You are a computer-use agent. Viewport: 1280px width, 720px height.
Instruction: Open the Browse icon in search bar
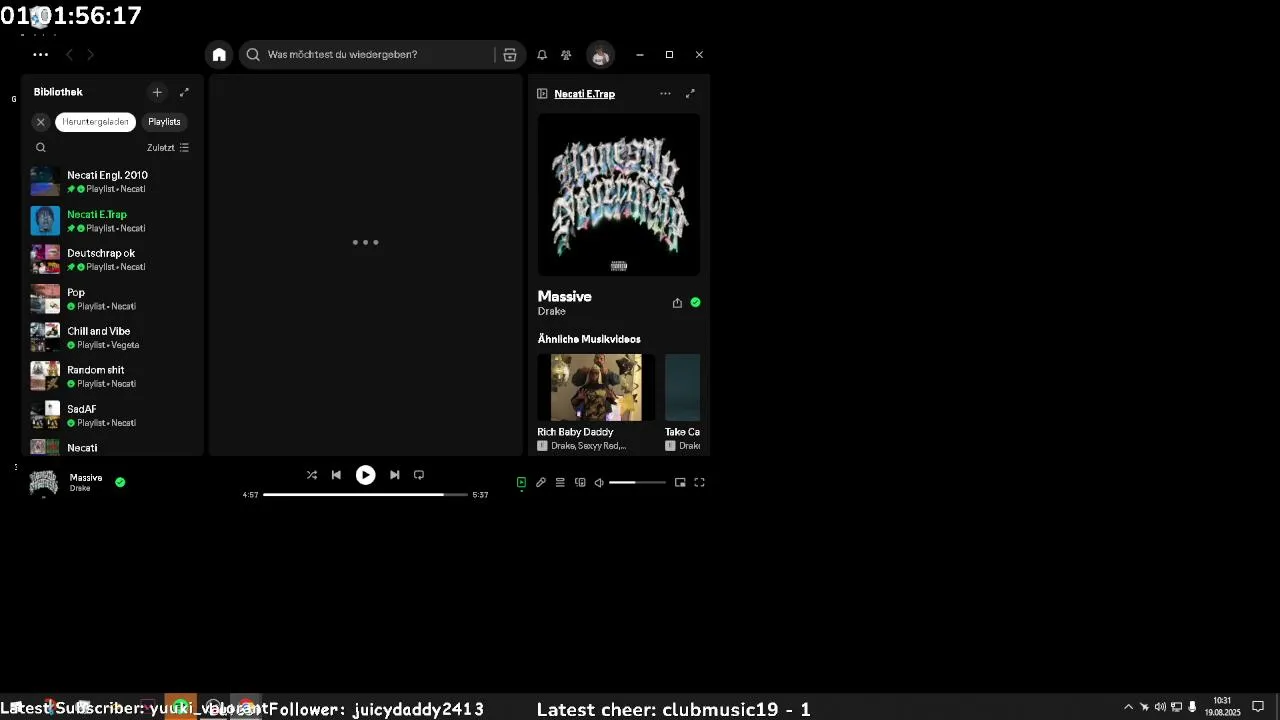coord(510,55)
